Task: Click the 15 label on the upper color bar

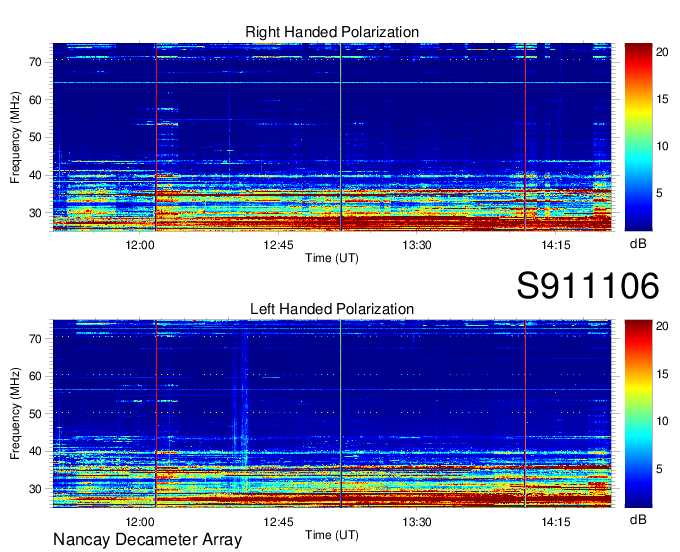Action: coord(662,99)
